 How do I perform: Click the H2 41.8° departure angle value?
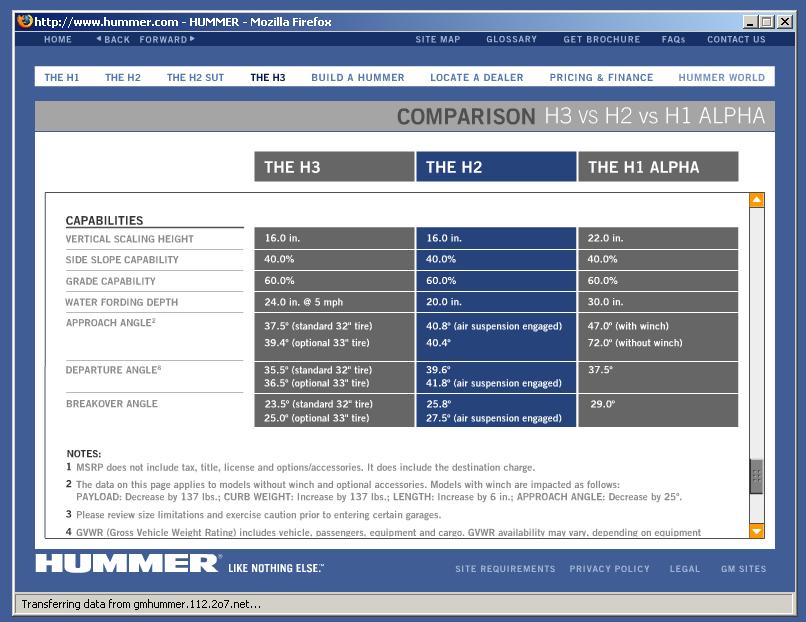pos(493,383)
